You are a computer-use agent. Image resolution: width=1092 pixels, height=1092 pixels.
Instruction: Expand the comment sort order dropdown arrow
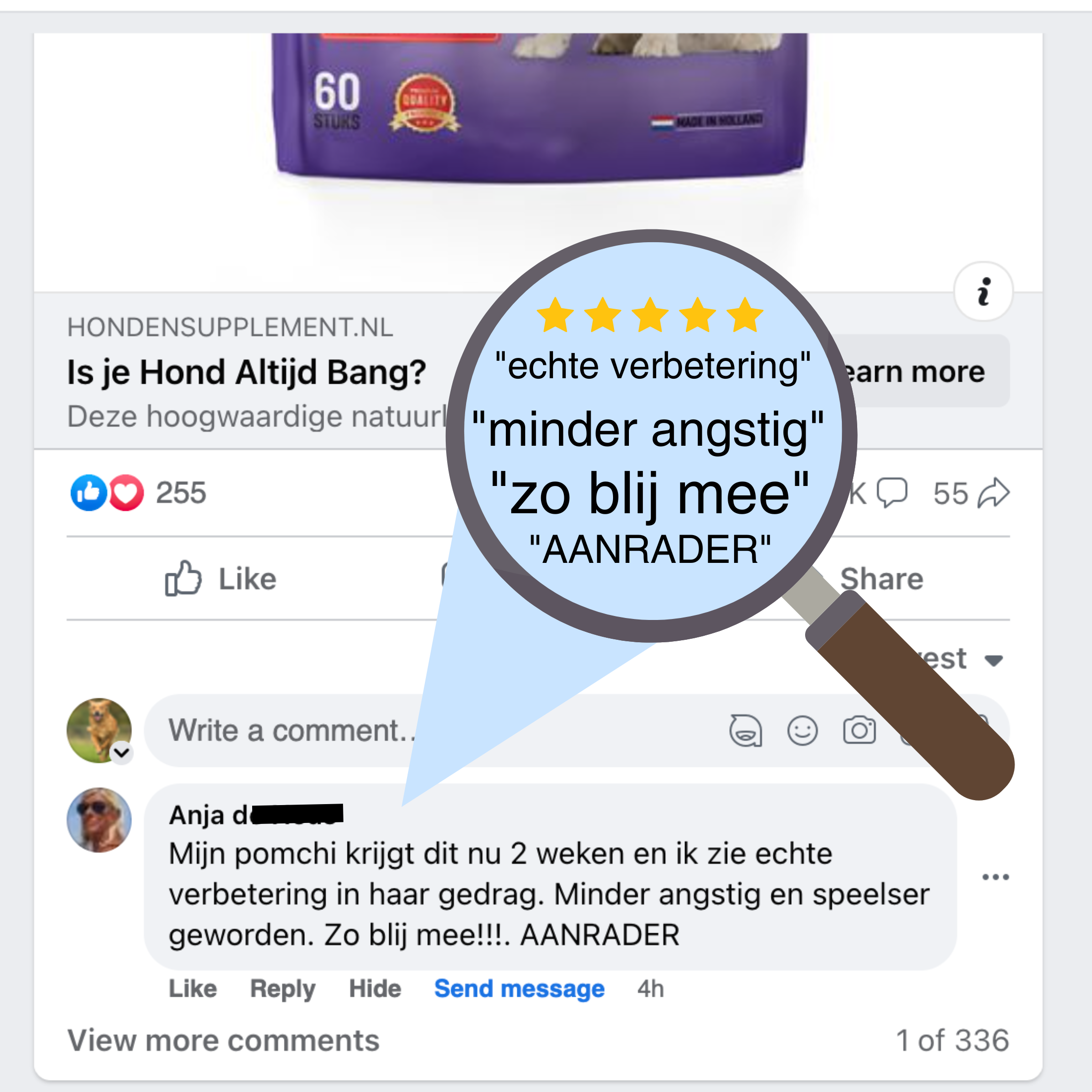993,660
